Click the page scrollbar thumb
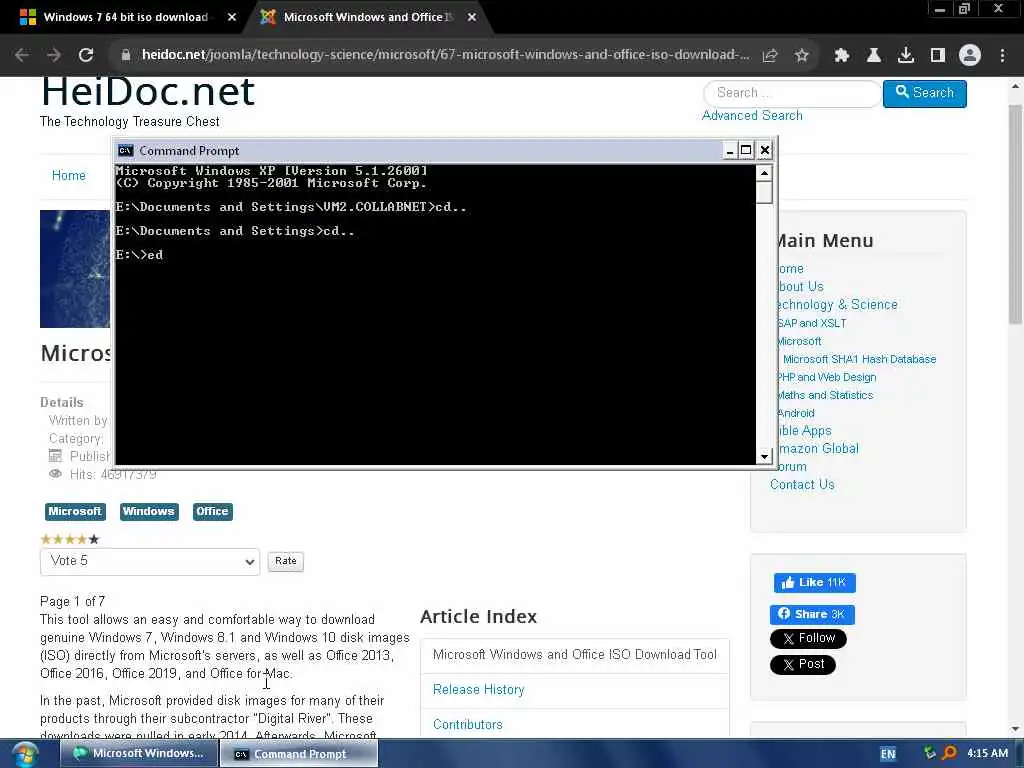This screenshot has height=768, width=1024. coord(1015,214)
